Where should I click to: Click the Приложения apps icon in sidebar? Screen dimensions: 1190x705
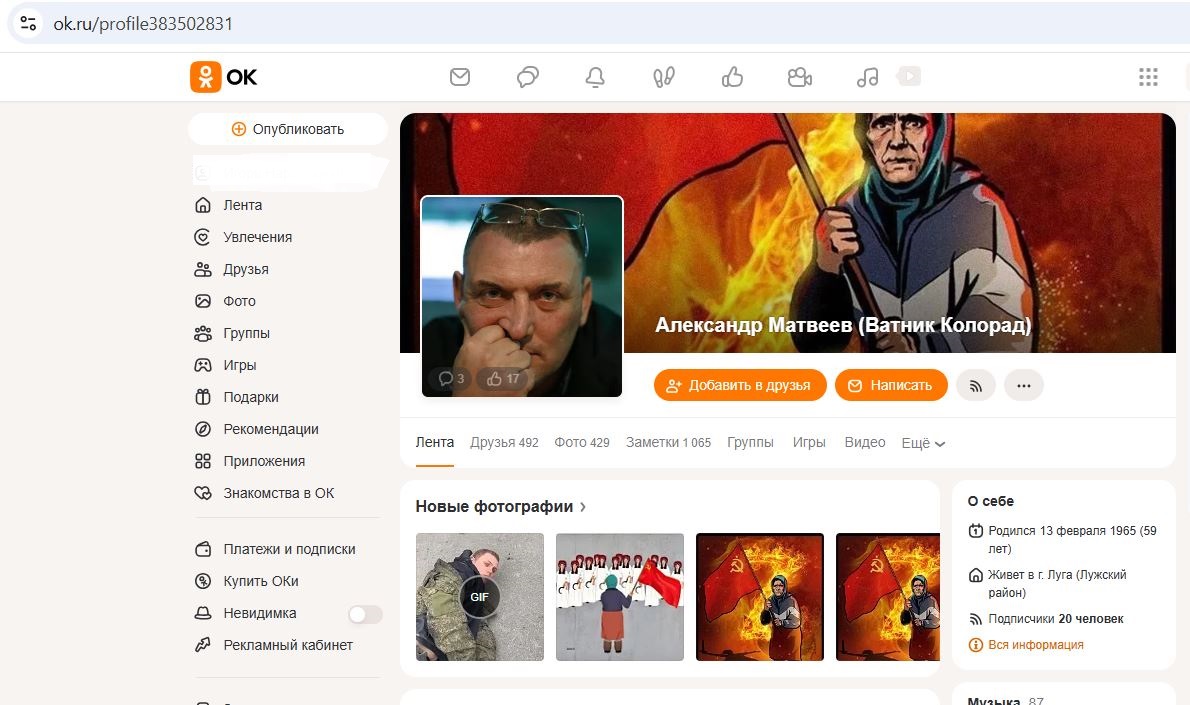(203, 461)
